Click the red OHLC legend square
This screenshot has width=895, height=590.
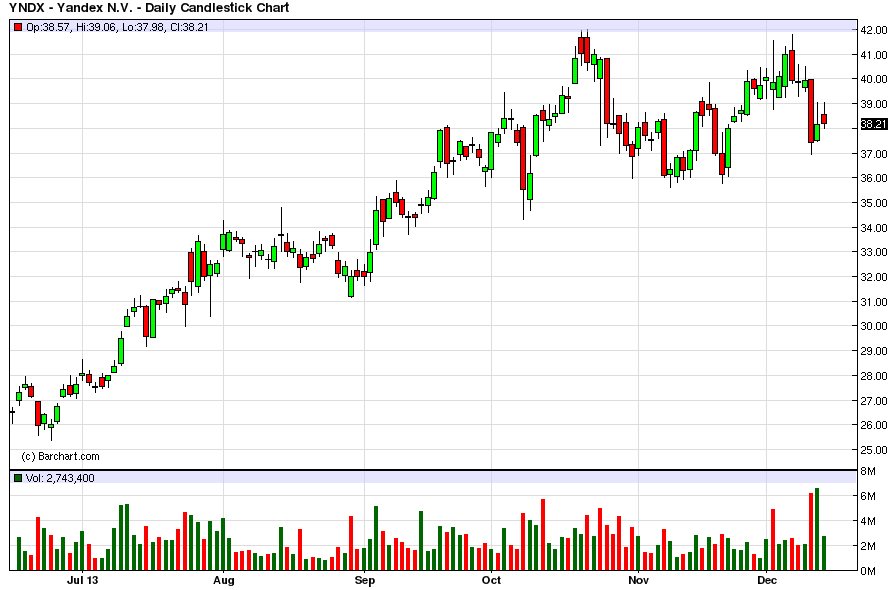[18, 27]
